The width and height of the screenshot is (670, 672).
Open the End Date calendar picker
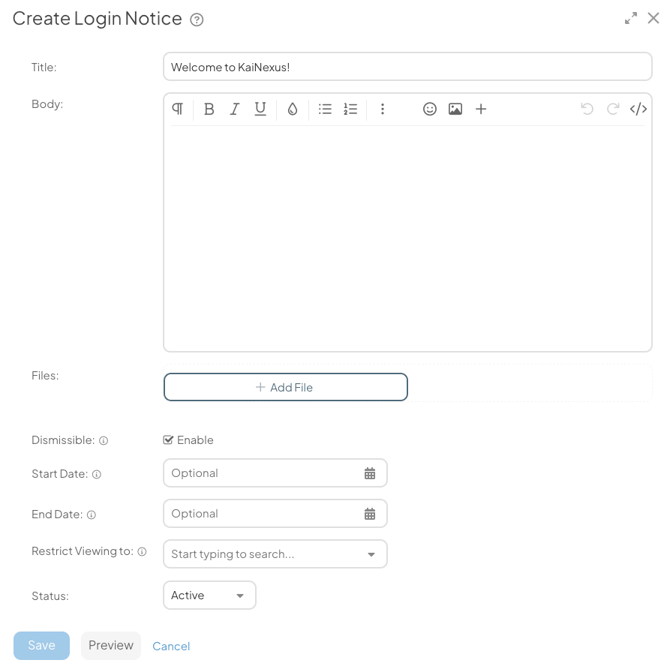(x=369, y=514)
